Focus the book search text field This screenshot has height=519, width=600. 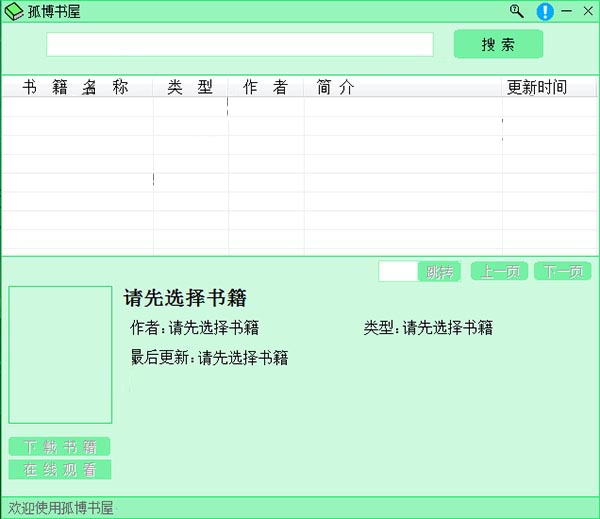click(240, 44)
